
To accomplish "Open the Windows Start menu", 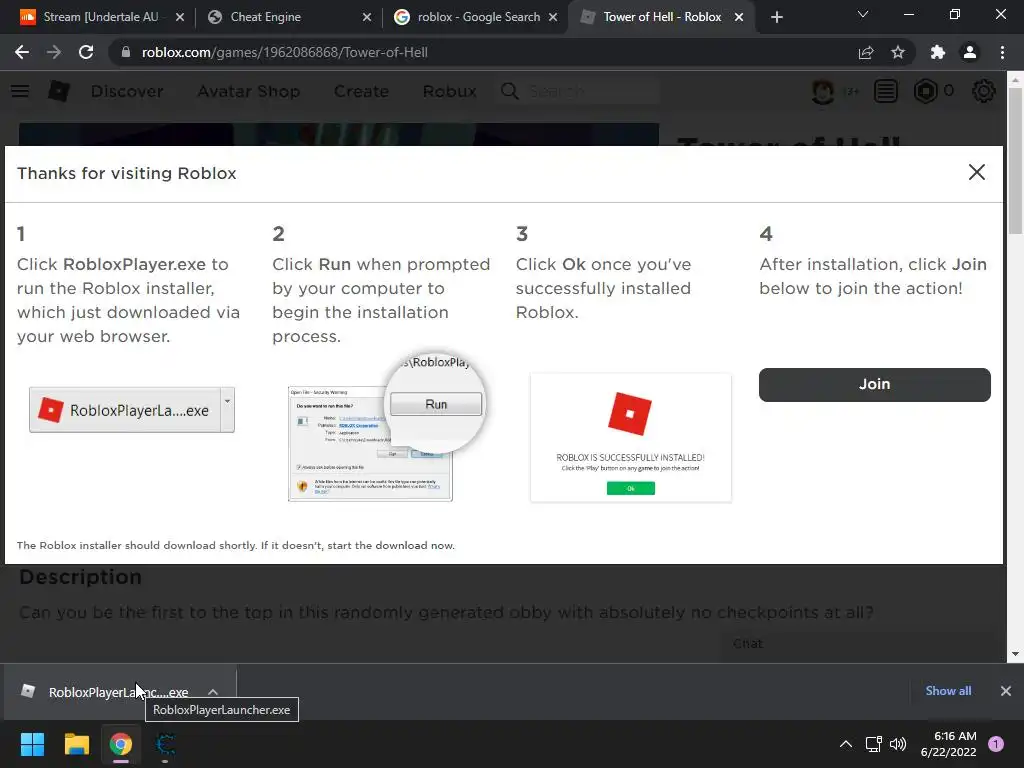I will (x=32, y=744).
